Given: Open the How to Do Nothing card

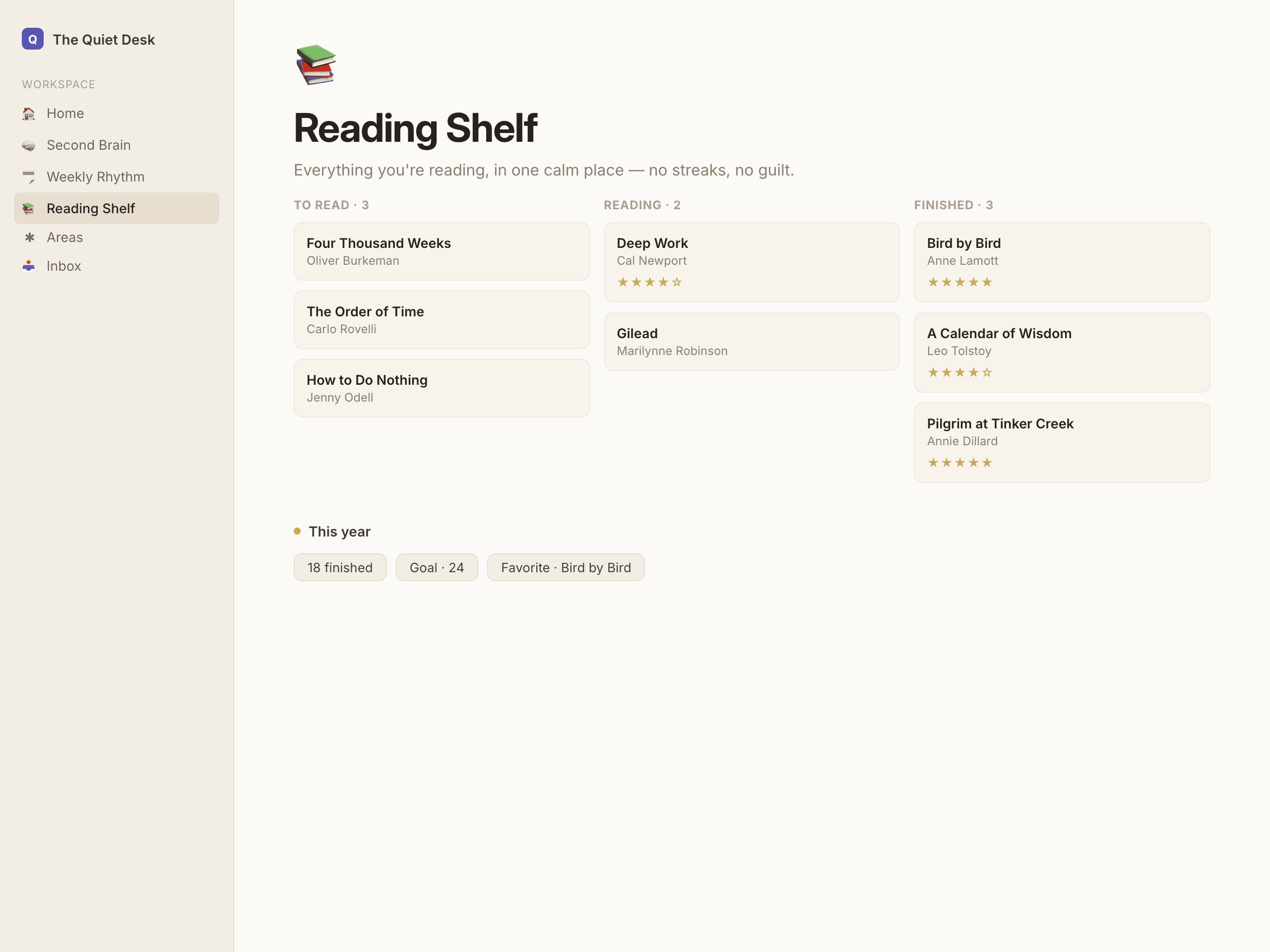Looking at the screenshot, I should [x=442, y=388].
